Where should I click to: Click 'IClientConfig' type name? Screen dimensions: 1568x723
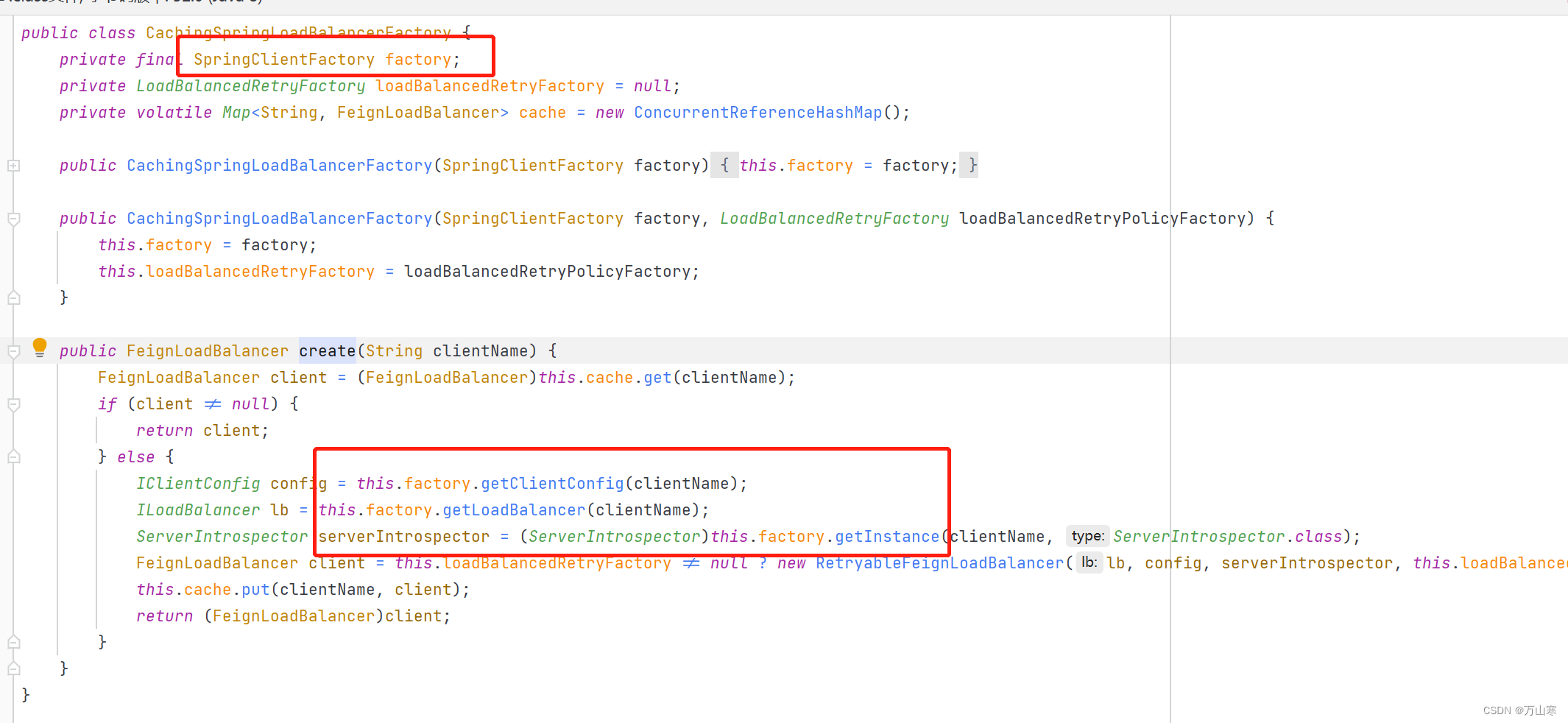(x=198, y=484)
